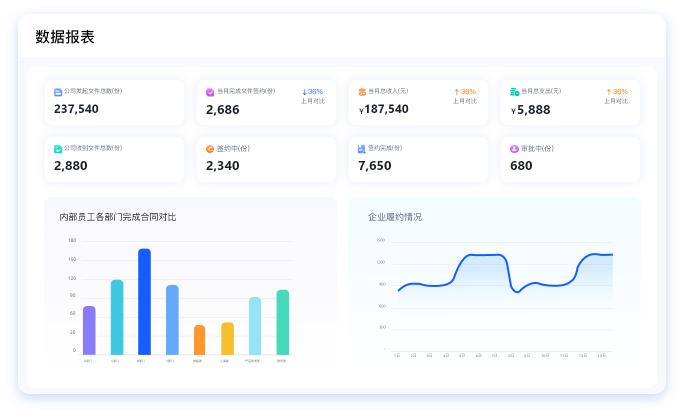The width and height of the screenshot is (684, 416).
Task: Click the 内部员工各部门完成合同对比 chart title
Action: pos(118,217)
